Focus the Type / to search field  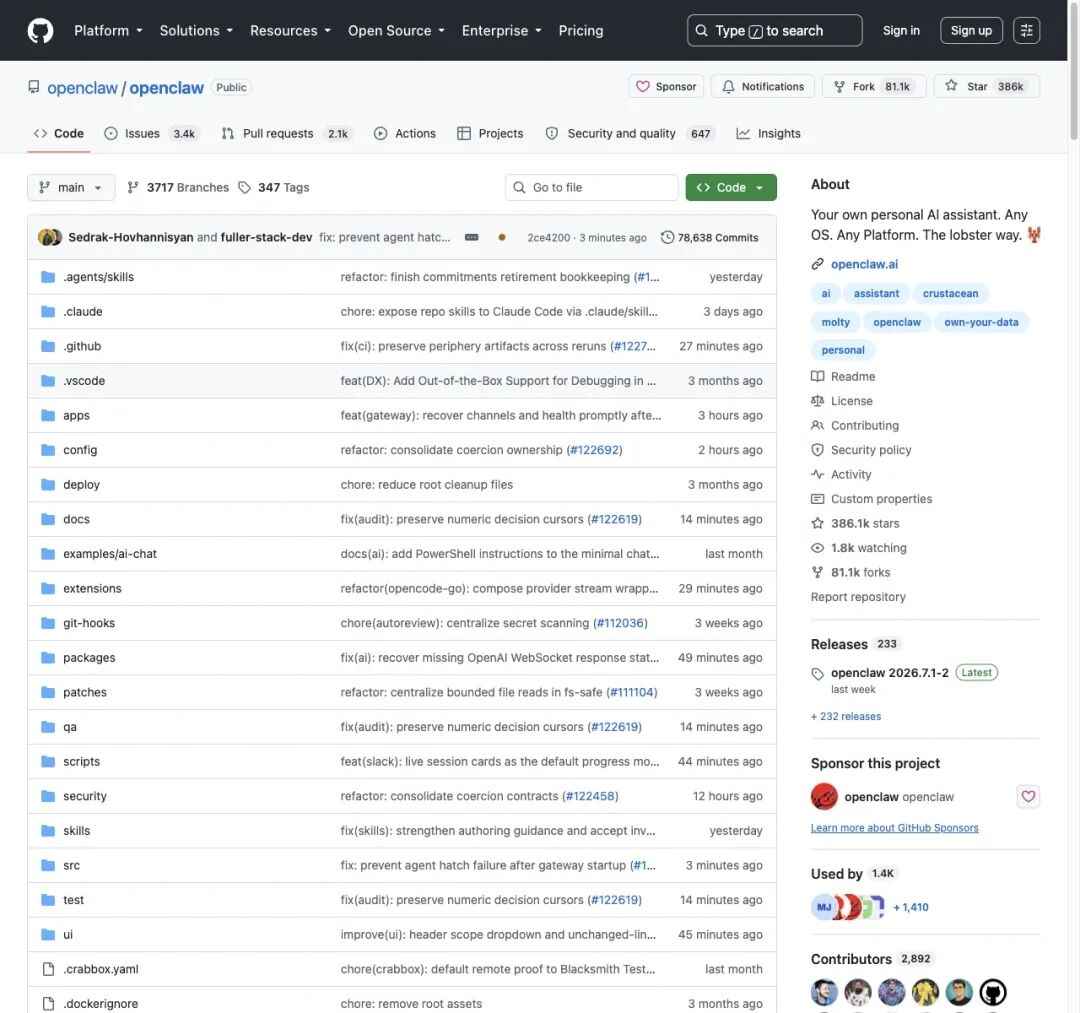tap(774, 30)
